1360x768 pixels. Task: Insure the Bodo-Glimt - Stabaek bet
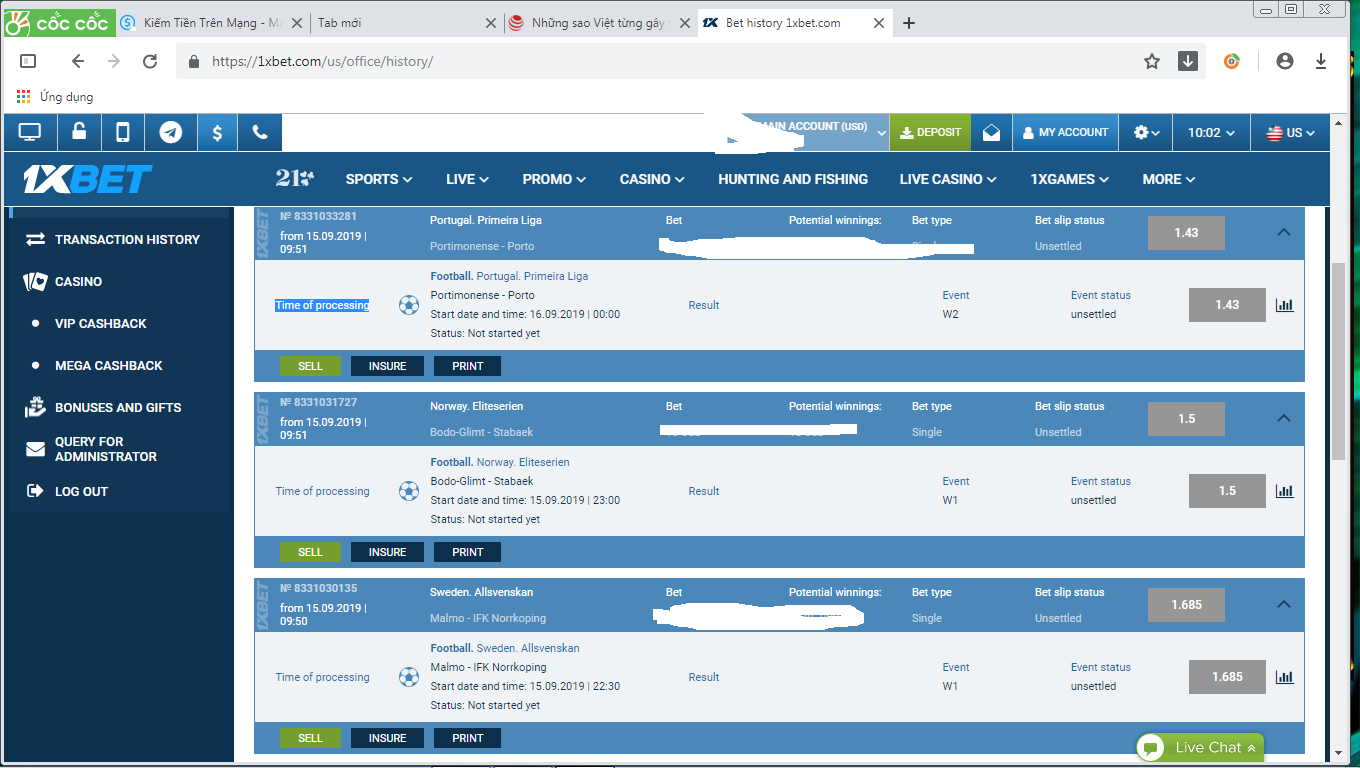click(x=387, y=552)
